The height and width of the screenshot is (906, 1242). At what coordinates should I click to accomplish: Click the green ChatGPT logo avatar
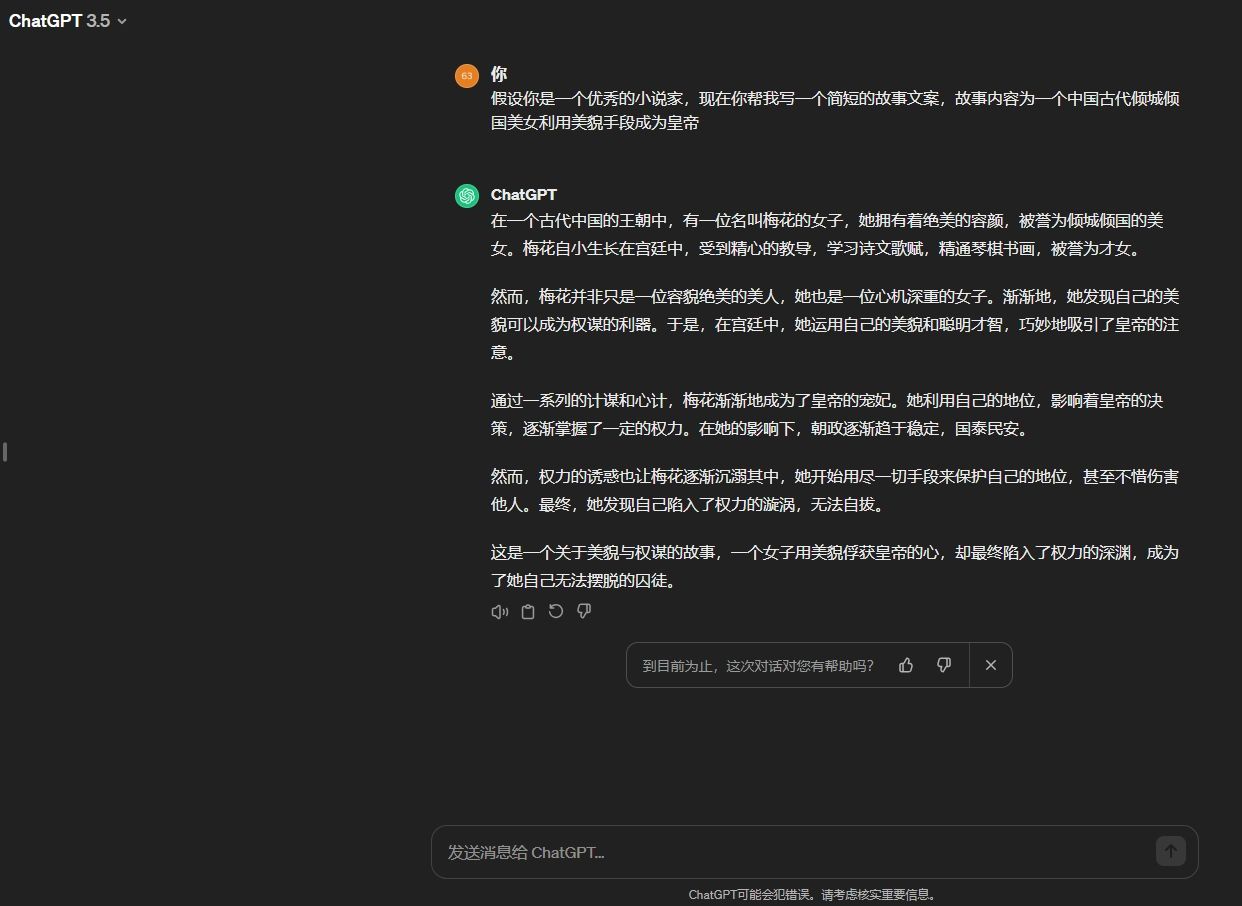467,196
